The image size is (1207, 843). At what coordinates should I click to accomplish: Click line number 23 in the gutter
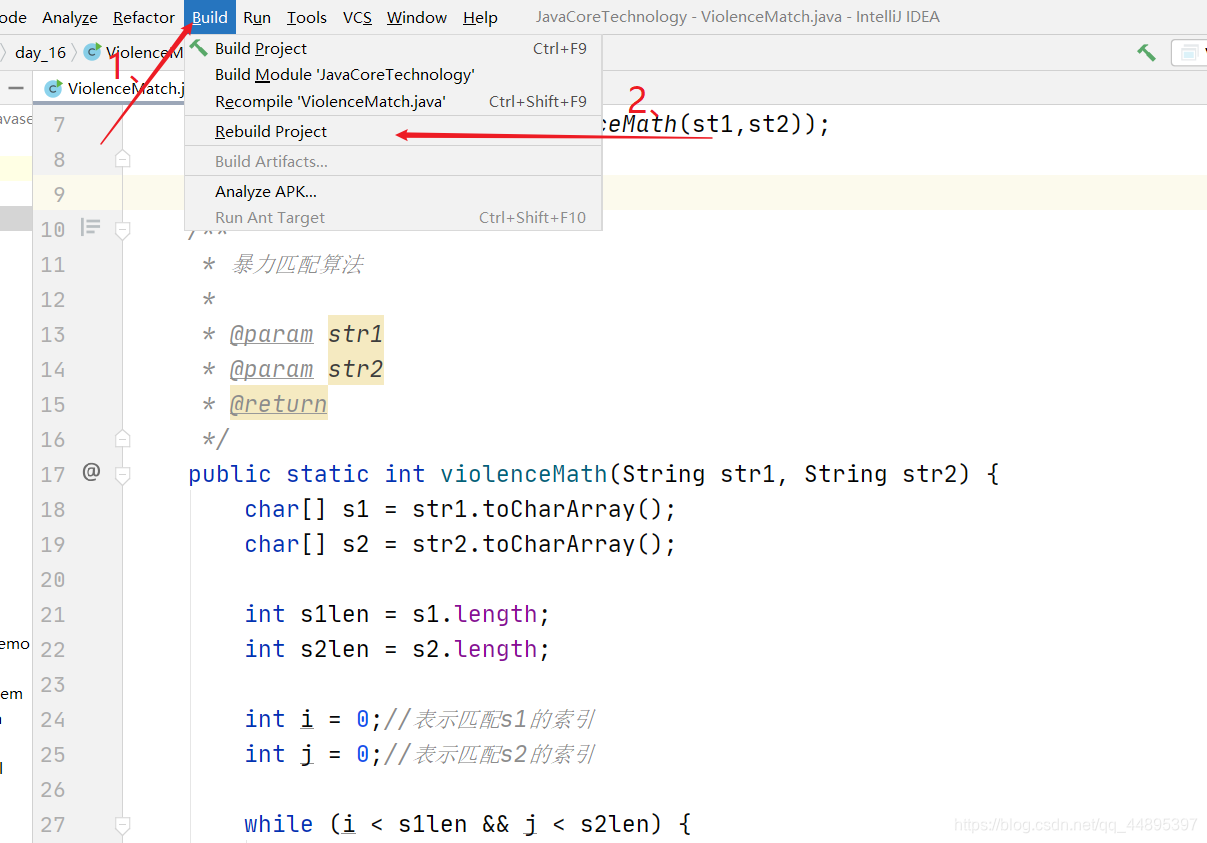coord(52,684)
